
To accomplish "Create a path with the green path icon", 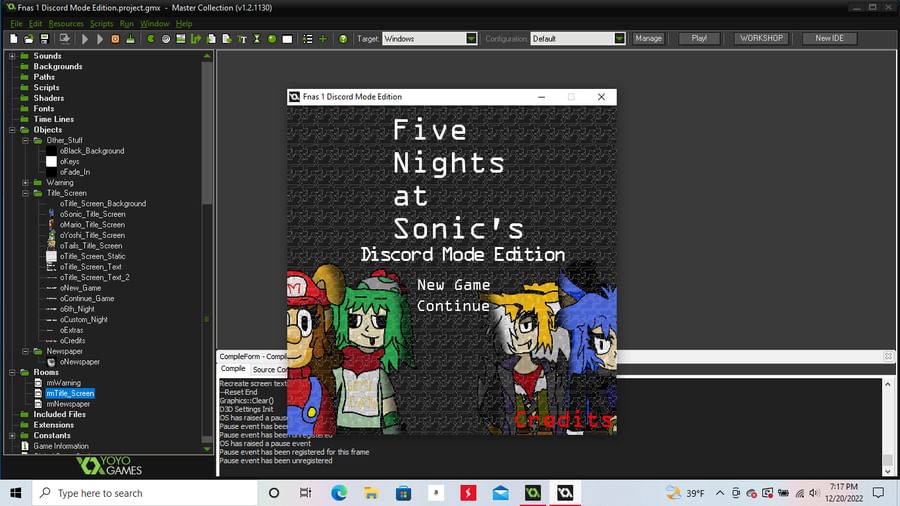I will pos(196,39).
